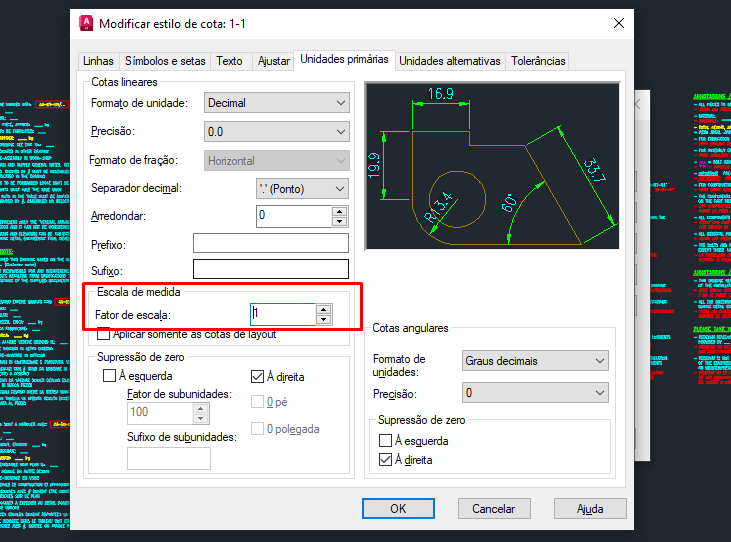This screenshot has height=542, width=731.
Task: Toggle À direita in angular zero suppression
Action: [x=386, y=460]
